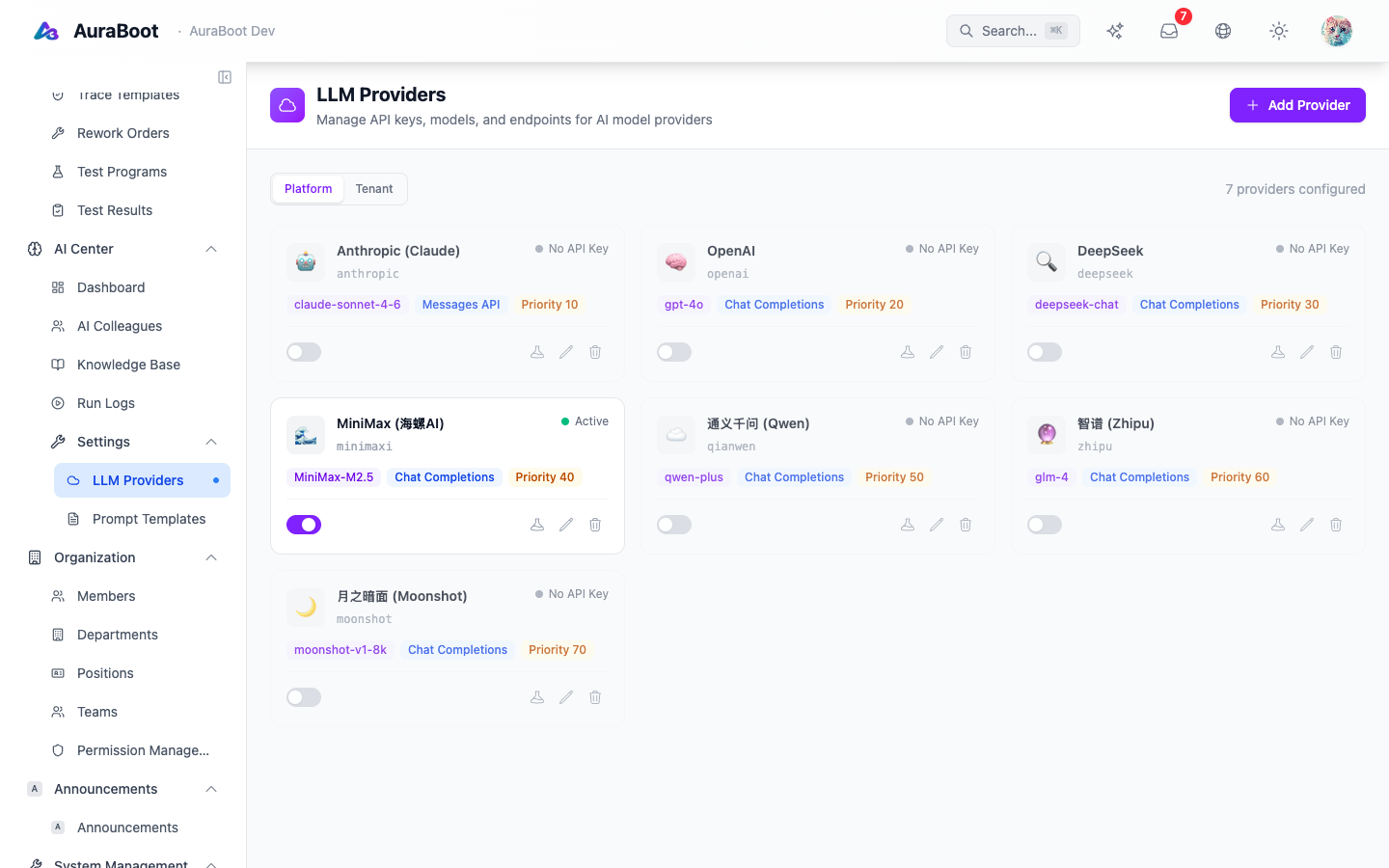The height and width of the screenshot is (868, 1389).
Task: Enable the Qwen provider toggle
Action: point(674,525)
